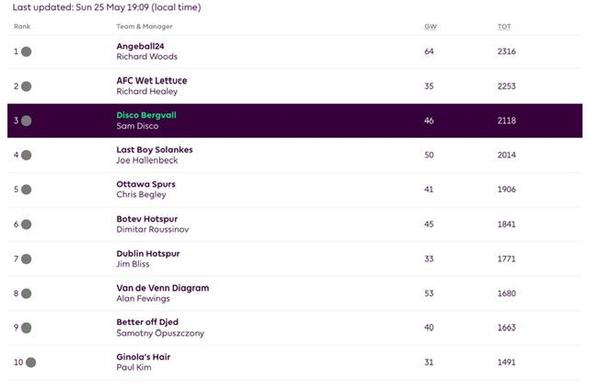Click the grey circle beside rank 7
The width and height of the screenshot is (589, 391).
coord(26,259)
